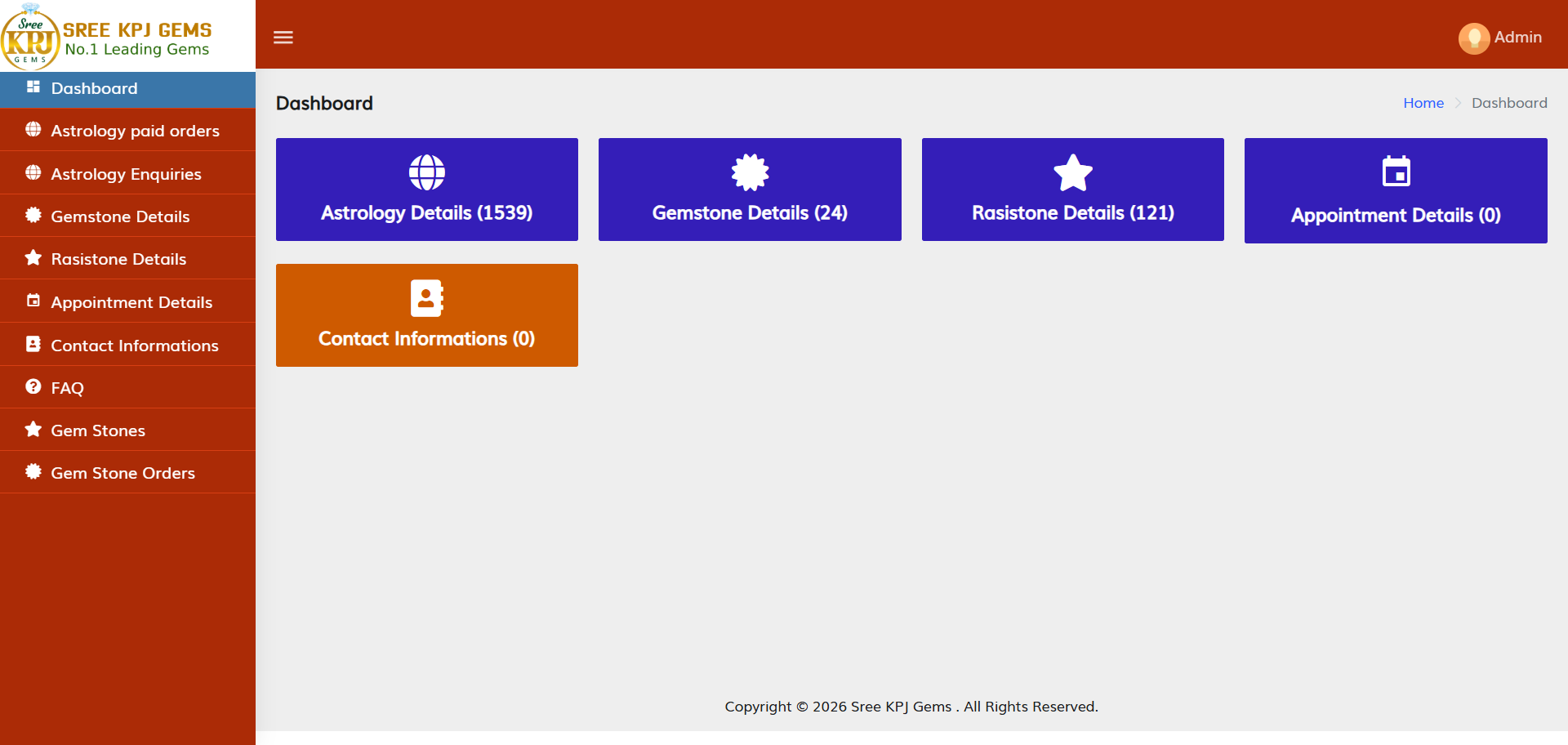Open Appointment Details in sidebar

127,301
